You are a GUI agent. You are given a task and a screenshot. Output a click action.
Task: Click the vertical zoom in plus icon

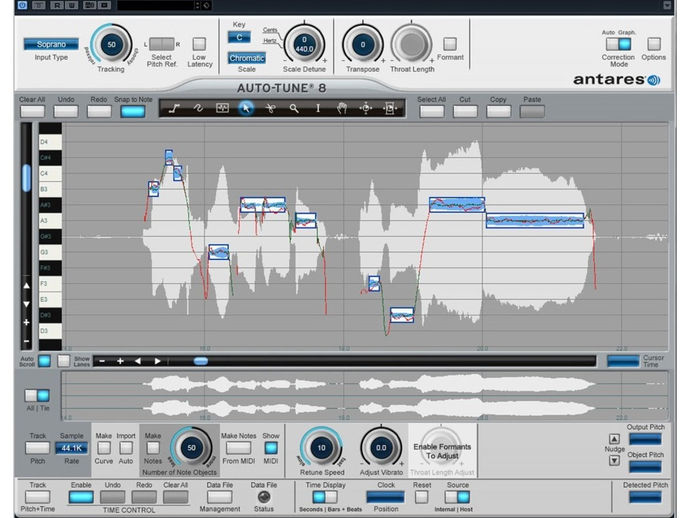[27, 323]
